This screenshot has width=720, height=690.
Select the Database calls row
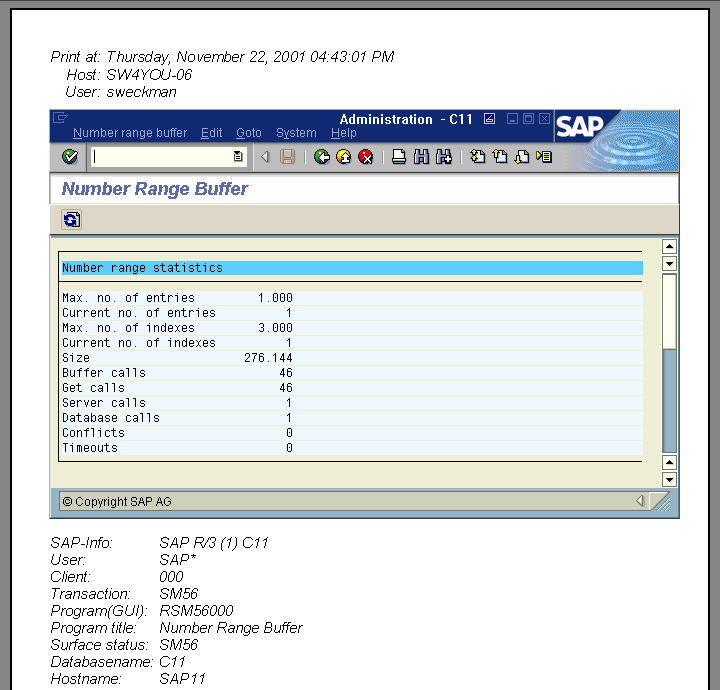click(352, 418)
